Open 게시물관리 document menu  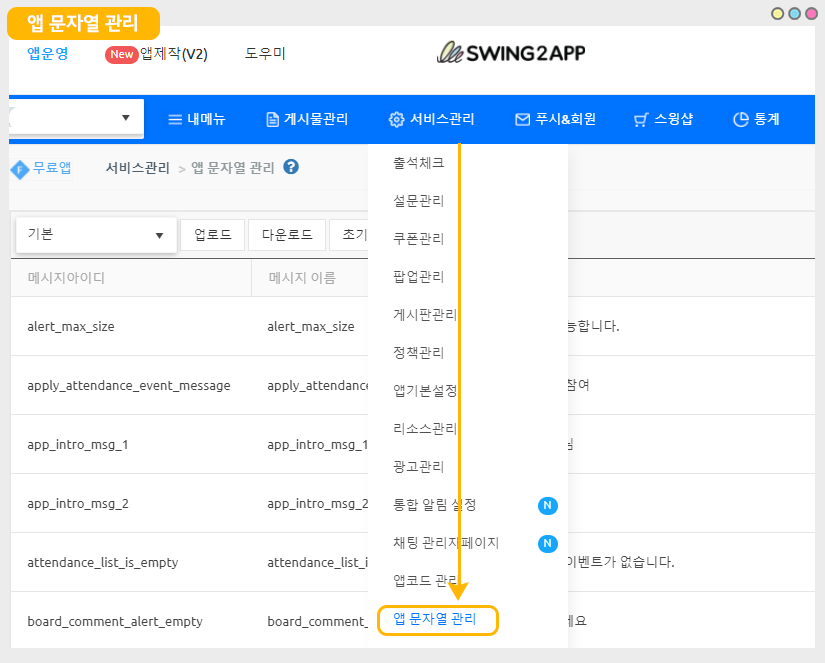307,119
